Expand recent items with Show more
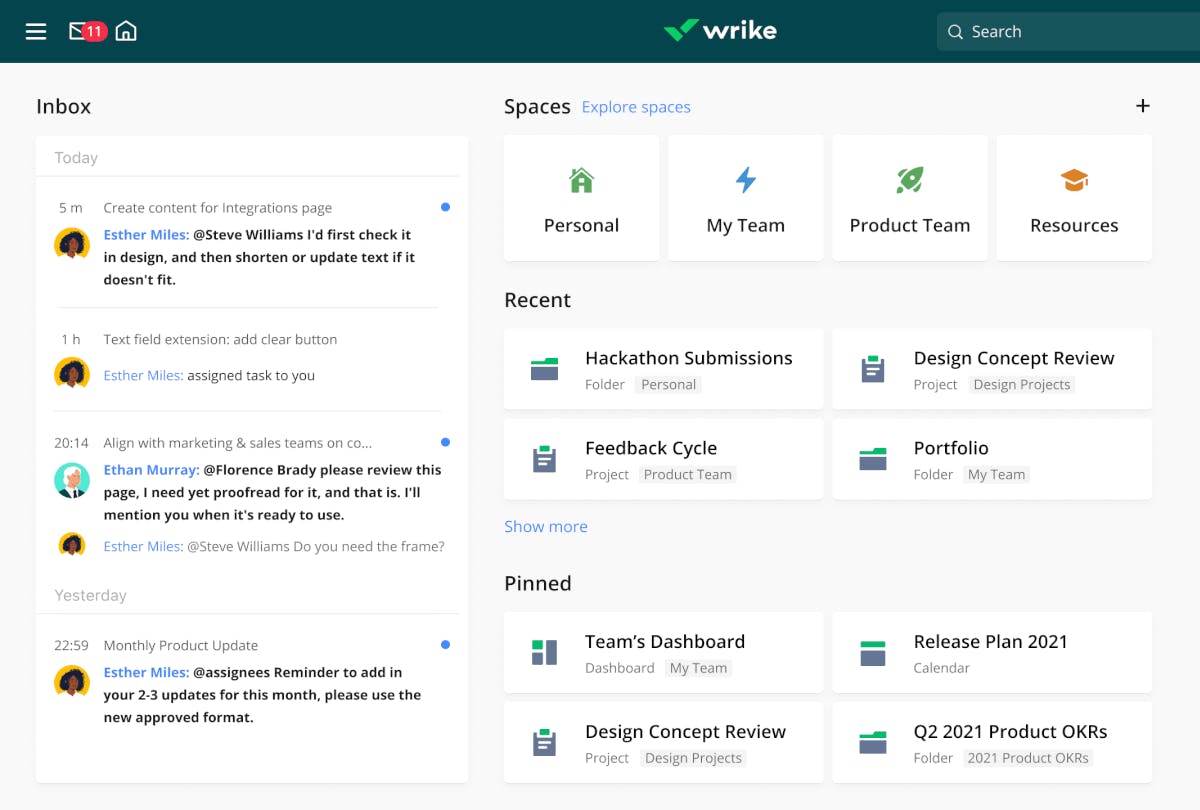This screenshot has height=810, width=1200. point(546,526)
